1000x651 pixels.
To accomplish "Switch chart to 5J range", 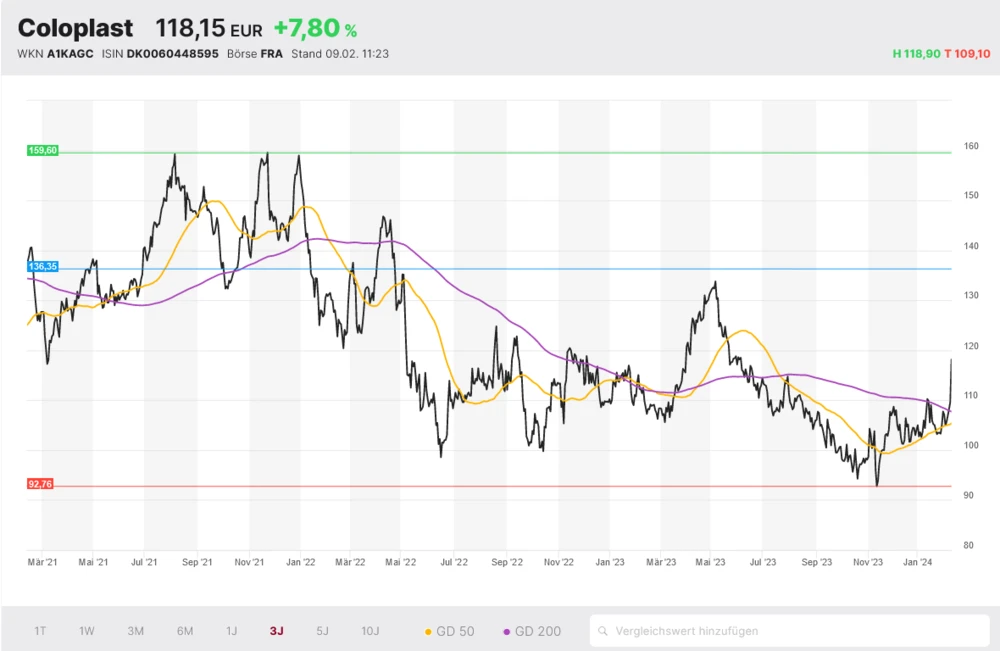I will (322, 631).
